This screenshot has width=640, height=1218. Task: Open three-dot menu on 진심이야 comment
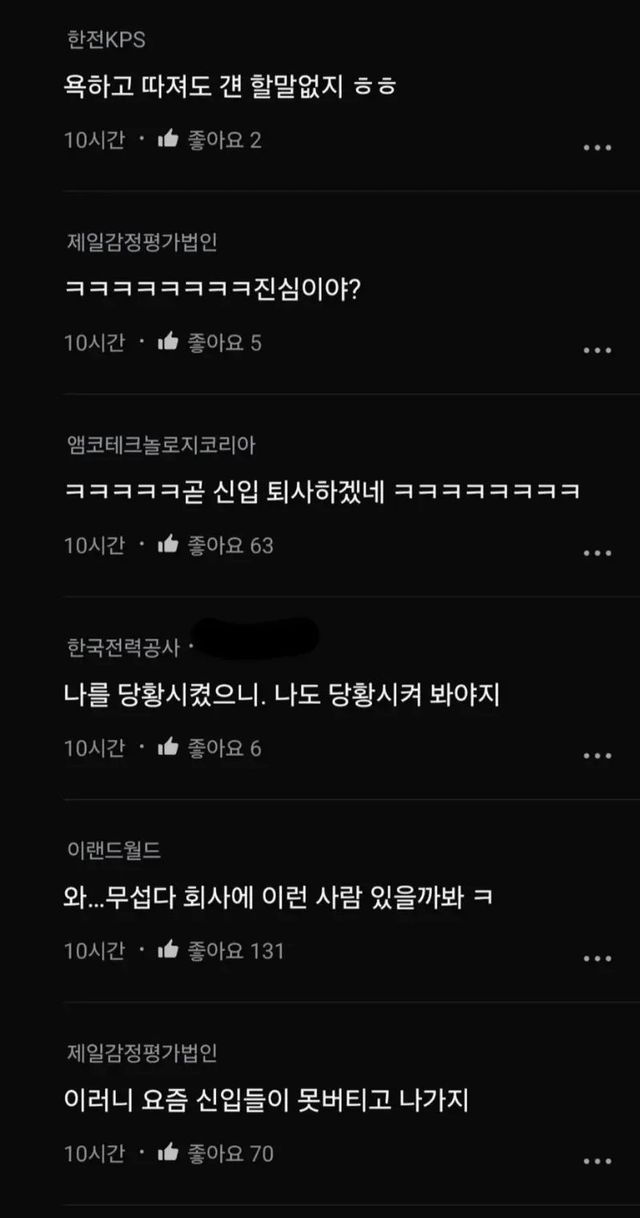tap(597, 350)
